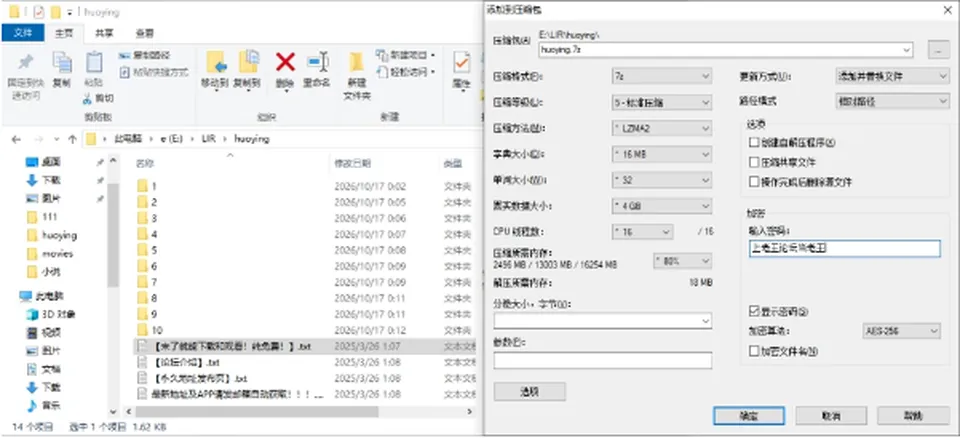Screen dimensions: 960x438
Task: Switch to the Share ribbon tab
Action: (103, 33)
